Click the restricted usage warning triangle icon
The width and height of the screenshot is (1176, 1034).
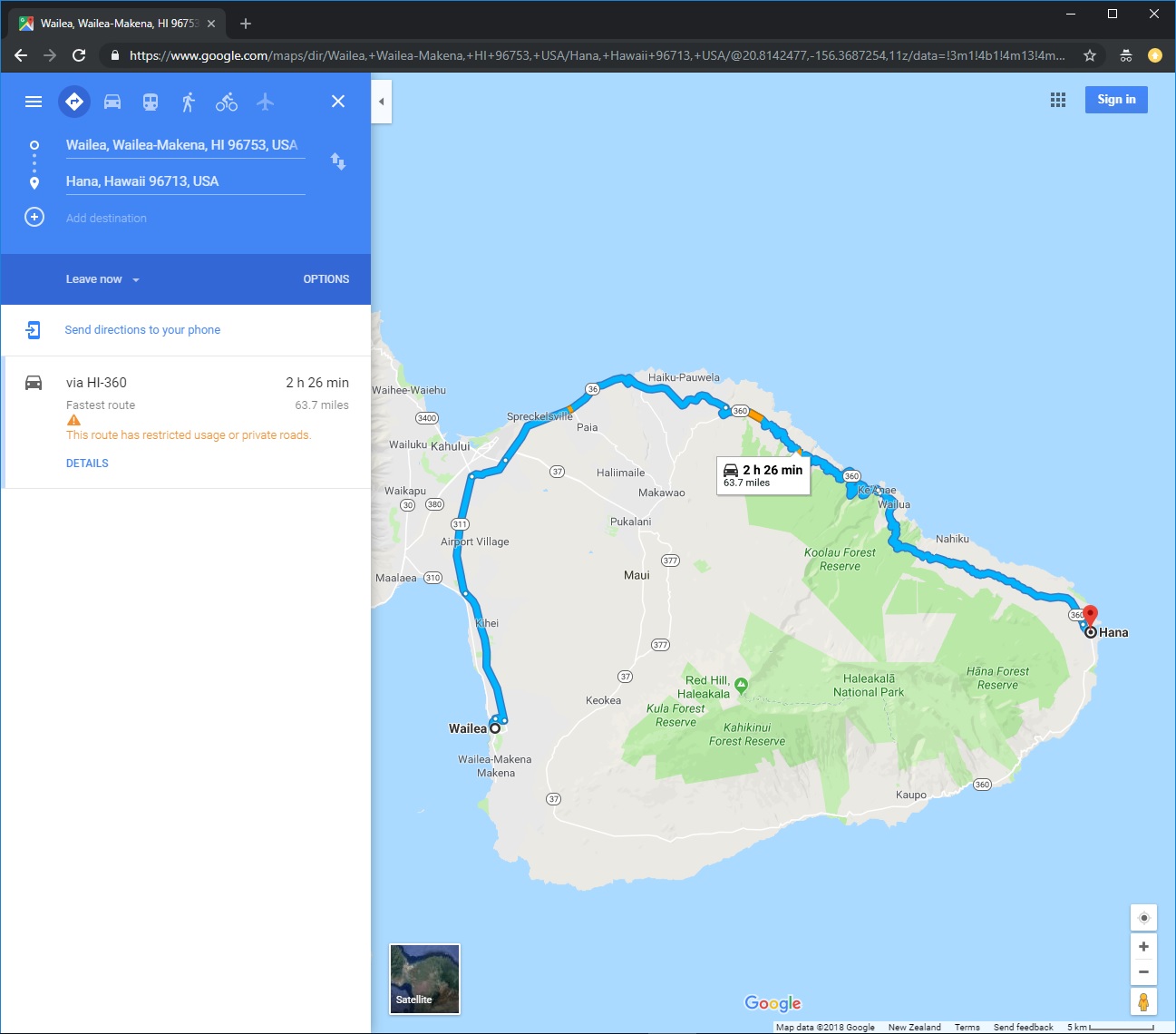click(x=73, y=421)
